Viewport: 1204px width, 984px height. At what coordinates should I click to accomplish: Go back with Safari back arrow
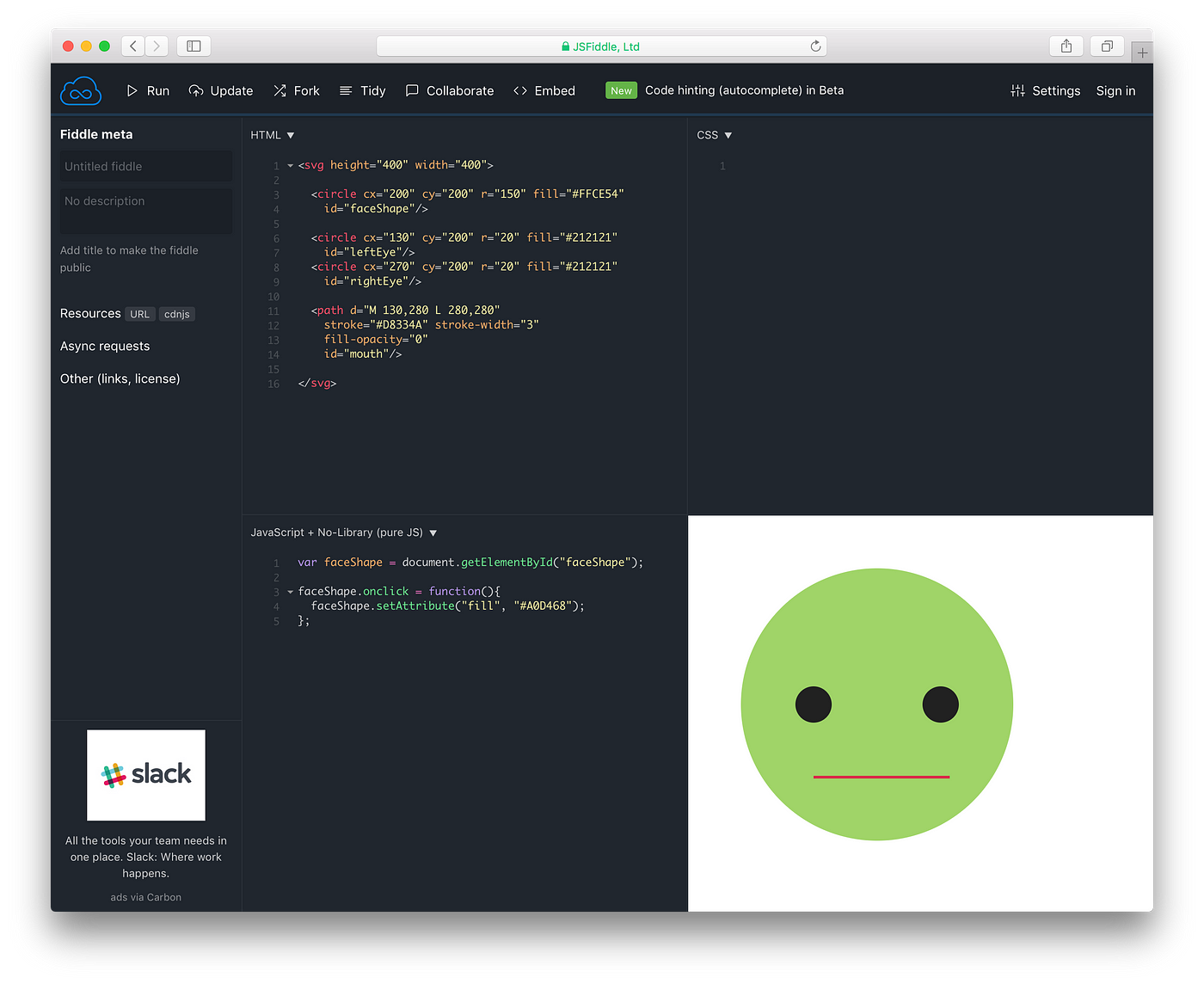(x=133, y=46)
